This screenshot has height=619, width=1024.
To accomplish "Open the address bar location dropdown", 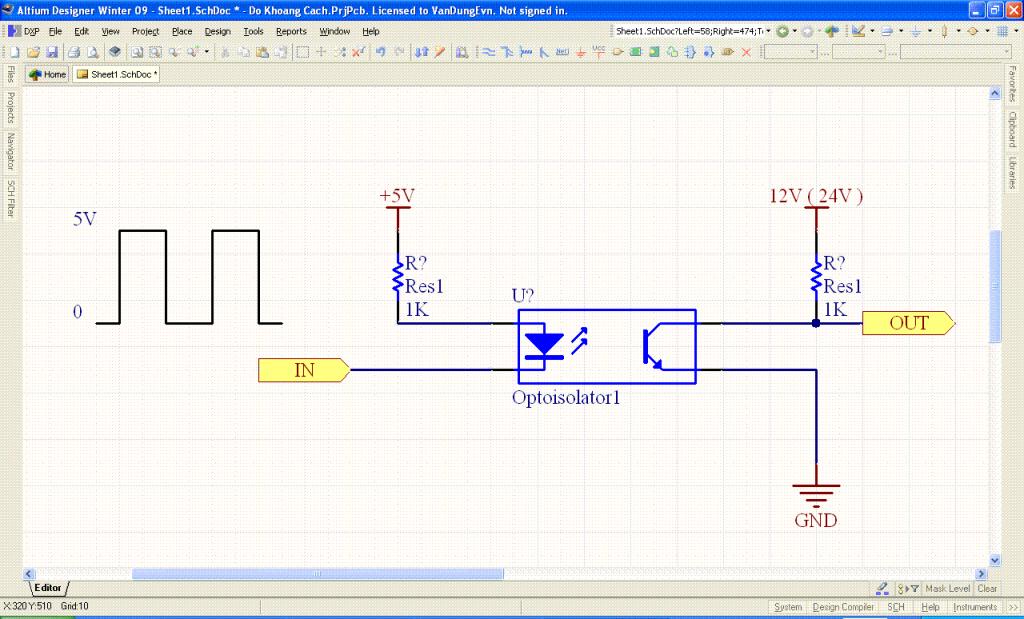I will pos(766,31).
